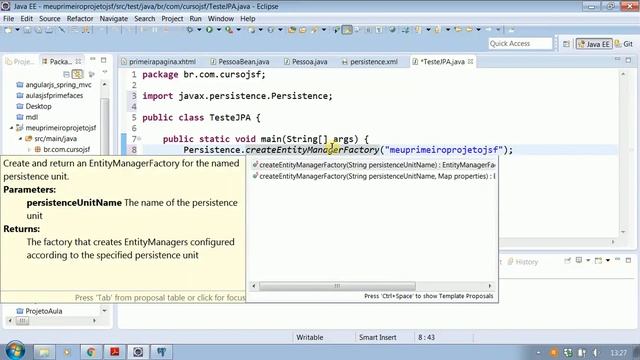640x360 pixels.
Task: Open the Package Explorer view menu arrow
Action: pos(104,72)
